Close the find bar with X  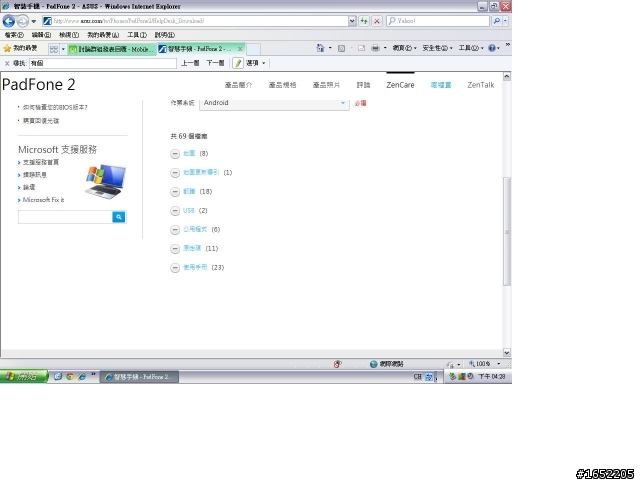pos(7,63)
